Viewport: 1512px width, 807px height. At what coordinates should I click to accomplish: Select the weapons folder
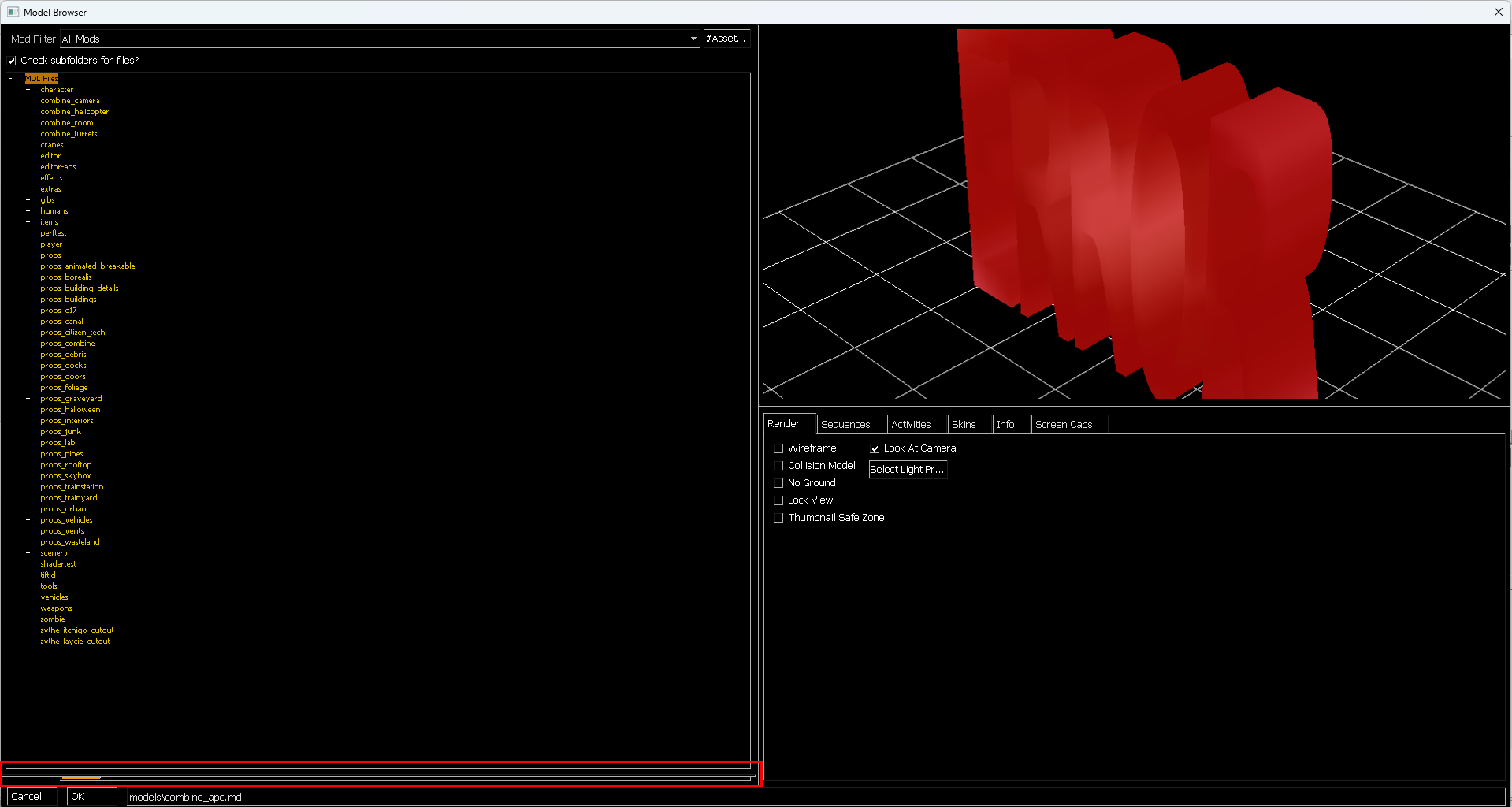pyautogui.click(x=56, y=608)
